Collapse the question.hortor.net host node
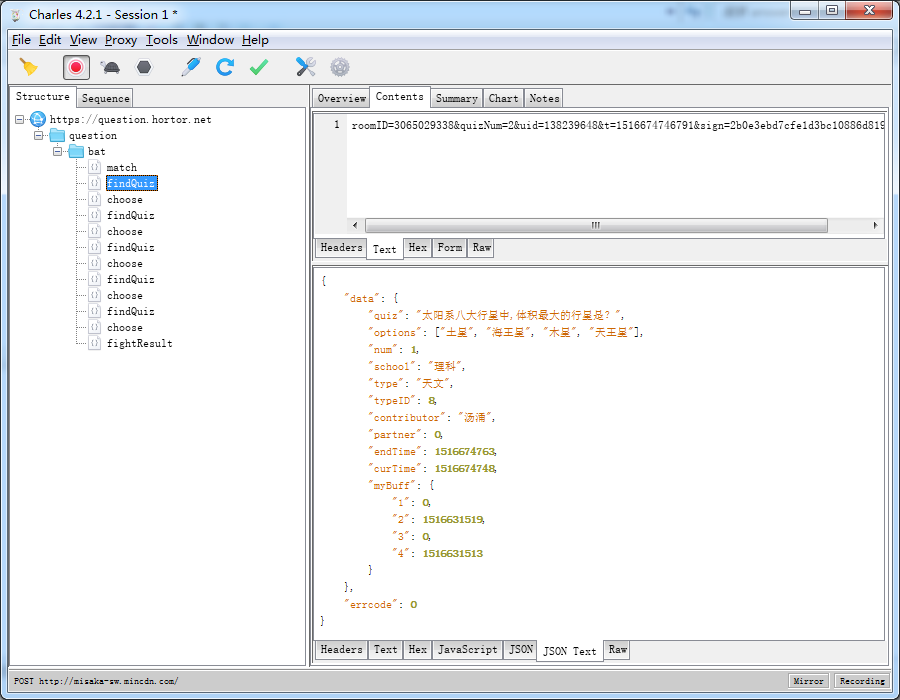The width and height of the screenshot is (900, 700). coord(20,119)
